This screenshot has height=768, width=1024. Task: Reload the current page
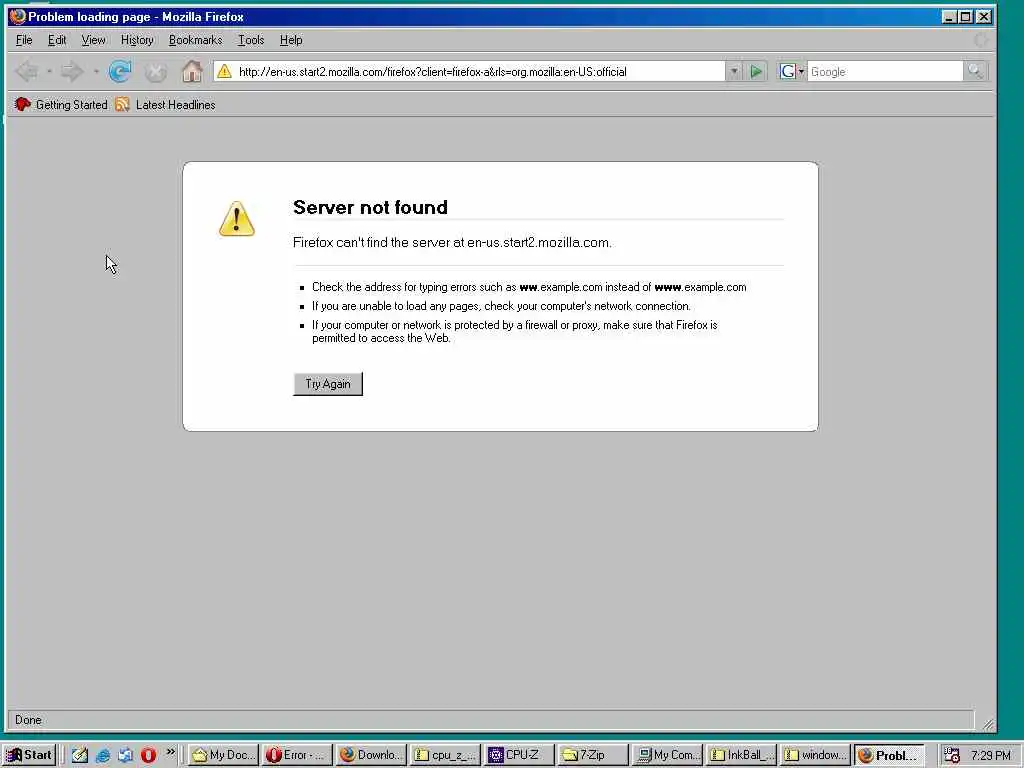click(120, 71)
